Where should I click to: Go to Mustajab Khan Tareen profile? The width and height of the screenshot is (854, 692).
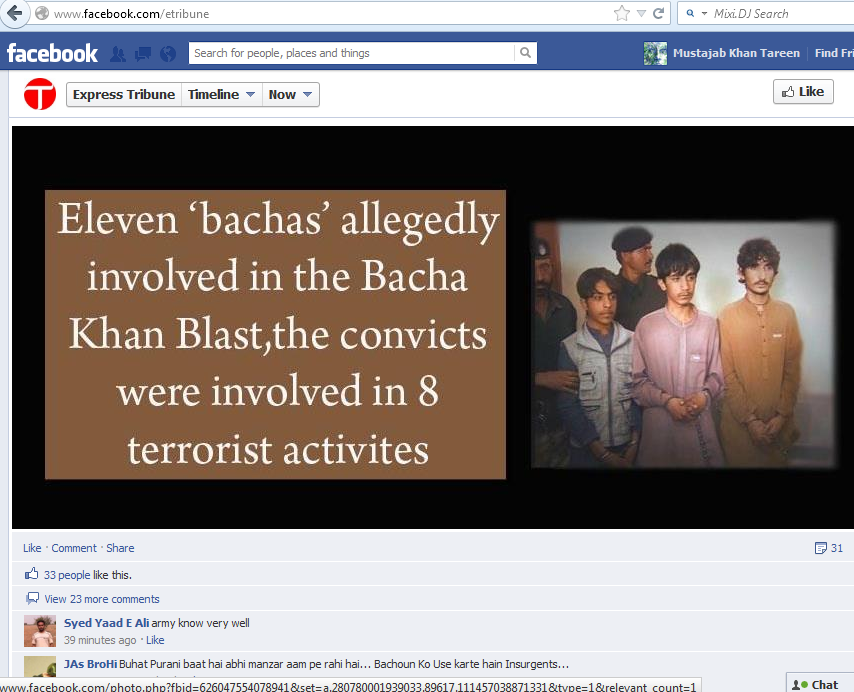point(736,53)
